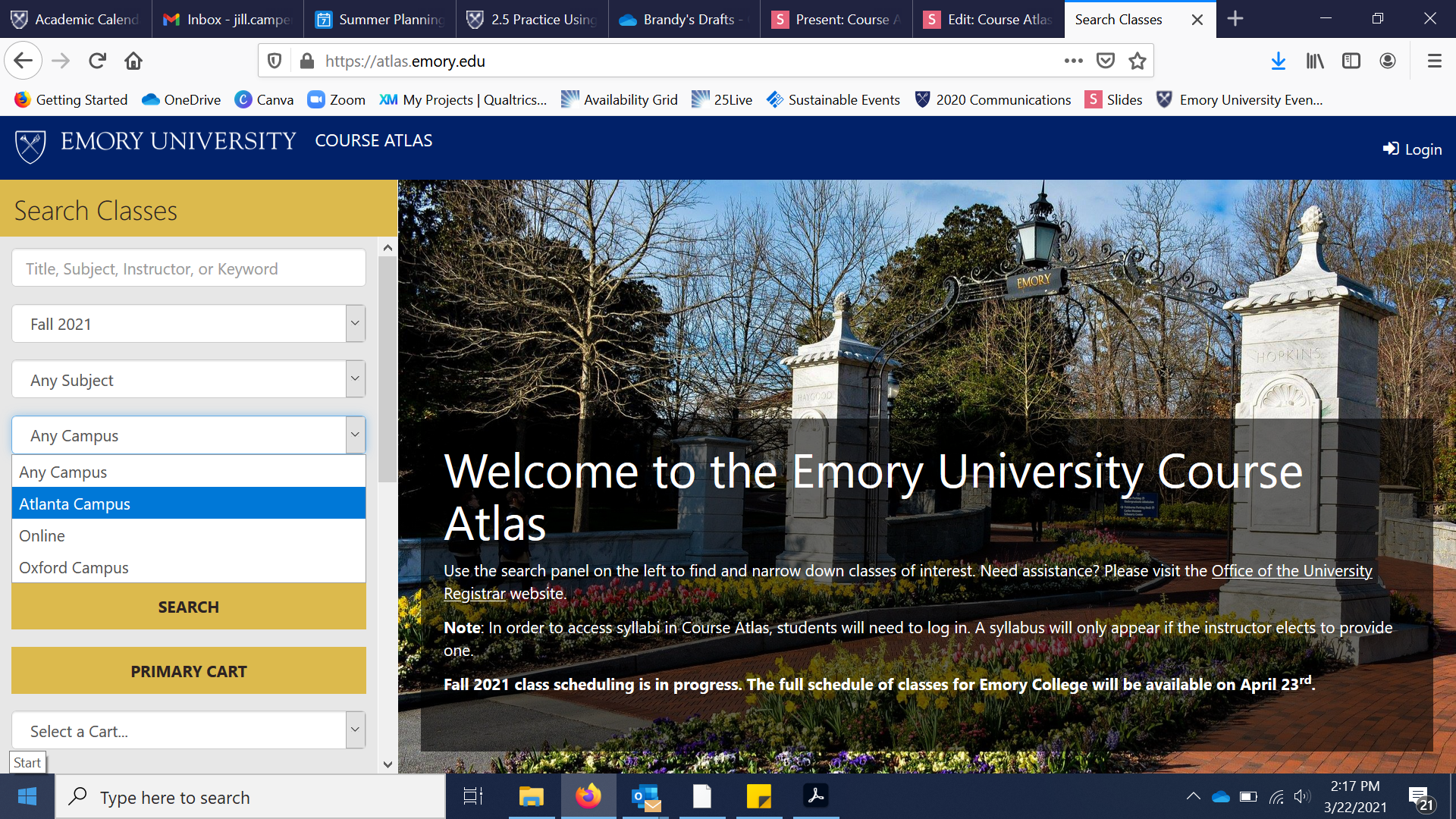The image size is (1456, 819).
Task: Go to browser home page icon
Action: [133, 61]
